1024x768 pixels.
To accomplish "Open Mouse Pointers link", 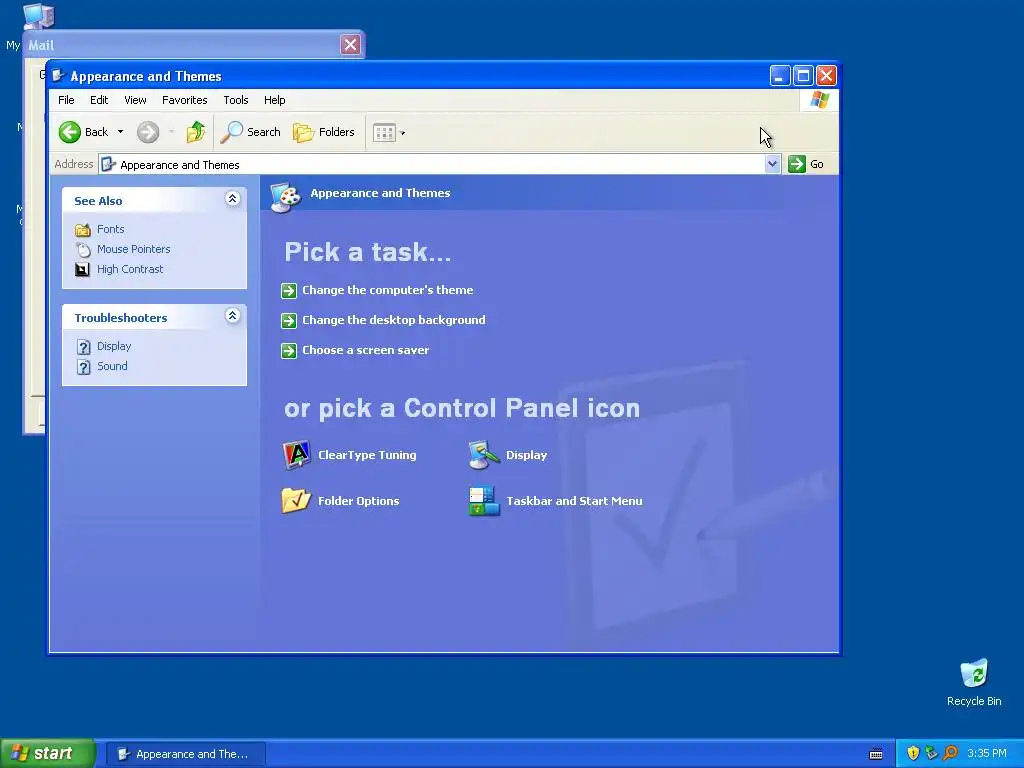I will click(x=133, y=249).
